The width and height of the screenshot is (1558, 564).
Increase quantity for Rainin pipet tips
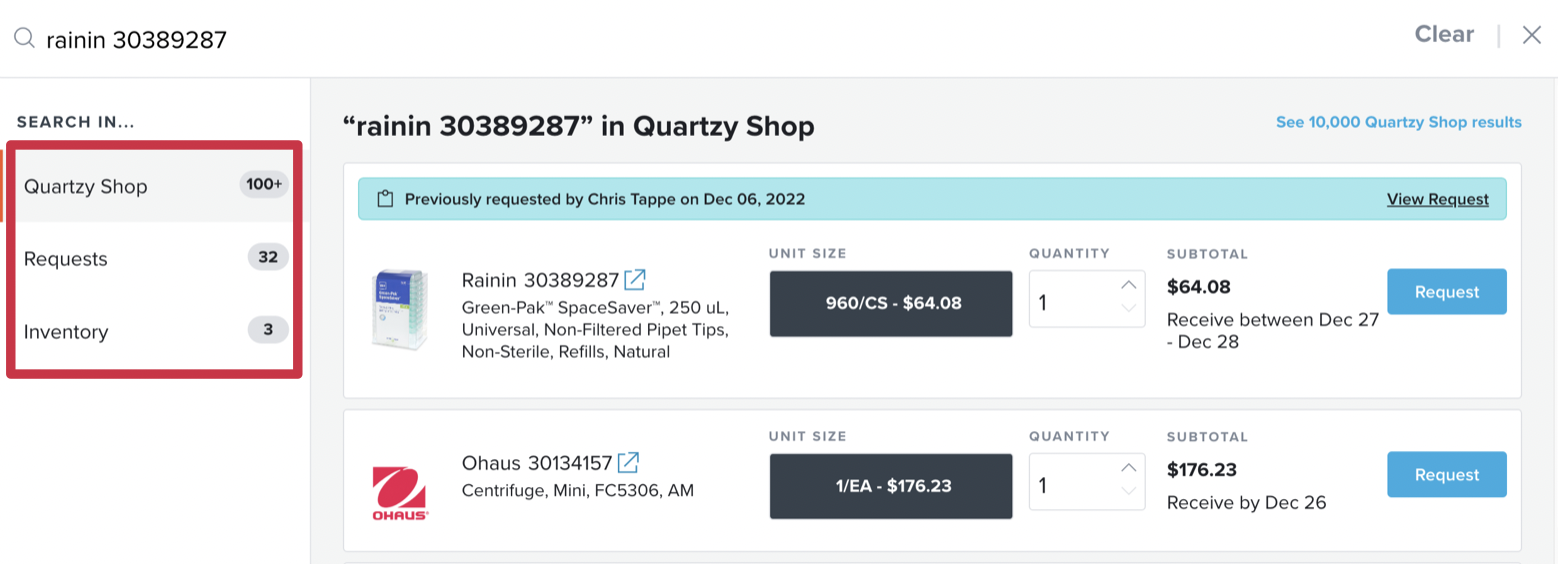1129,285
